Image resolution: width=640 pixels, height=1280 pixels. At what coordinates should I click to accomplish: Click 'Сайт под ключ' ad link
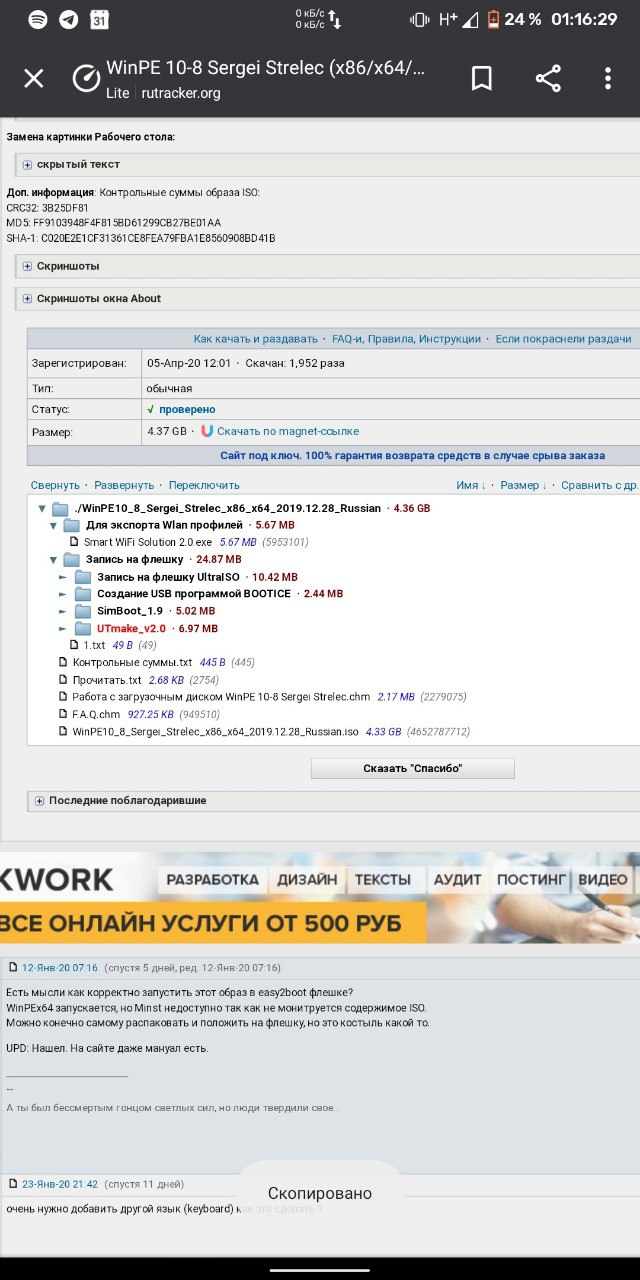tap(413, 455)
